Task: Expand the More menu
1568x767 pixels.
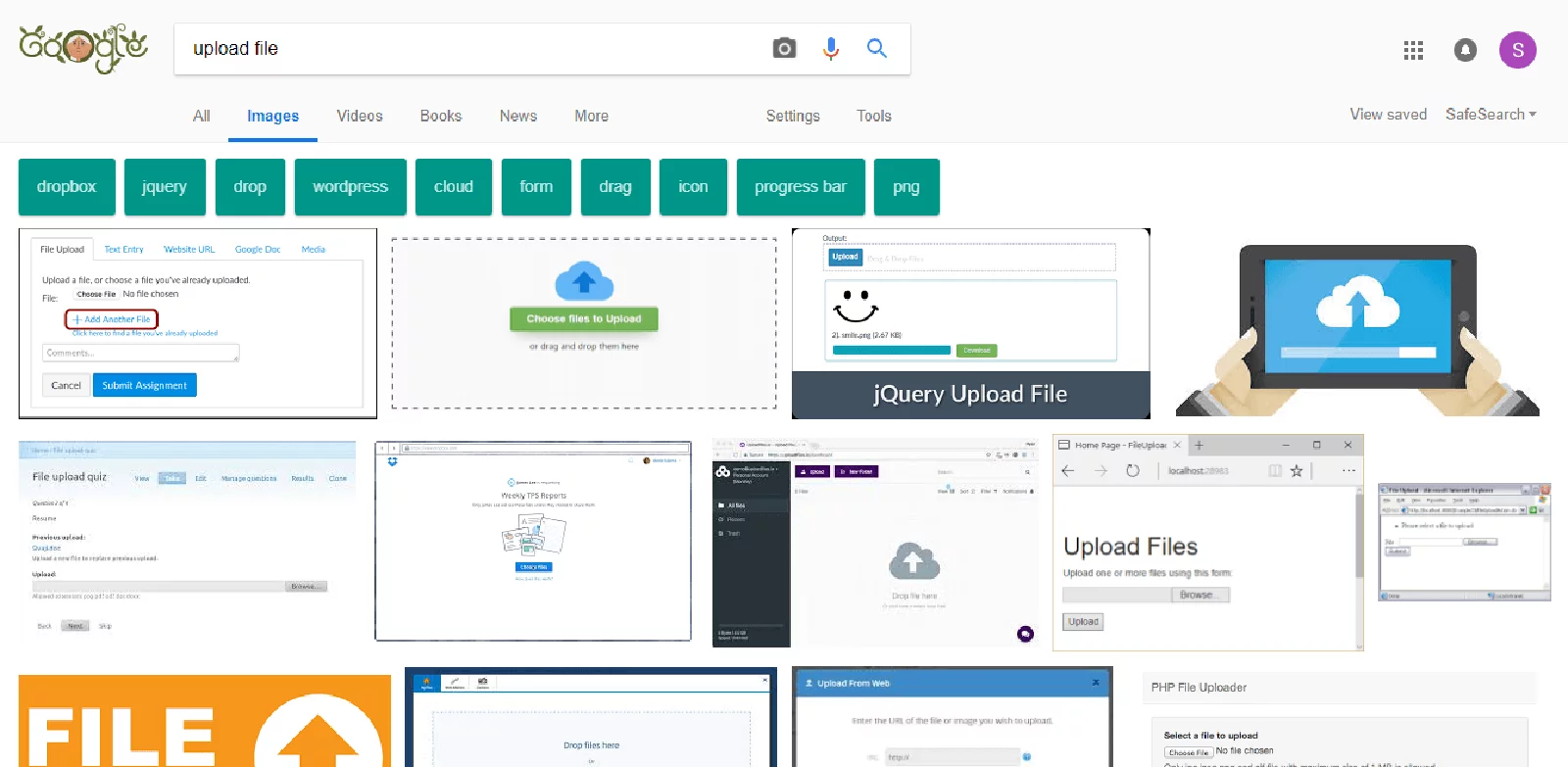Action: coord(592,116)
